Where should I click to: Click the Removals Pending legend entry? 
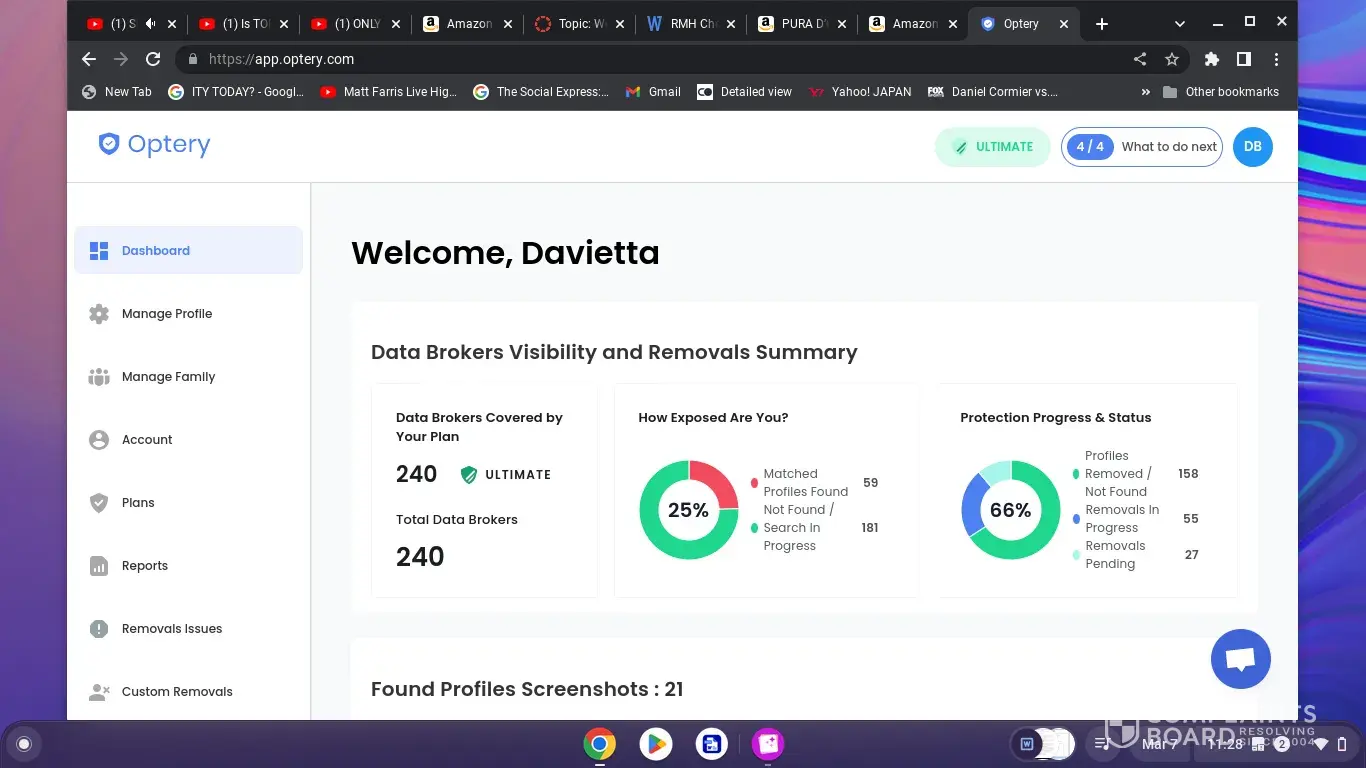(1135, 555)
